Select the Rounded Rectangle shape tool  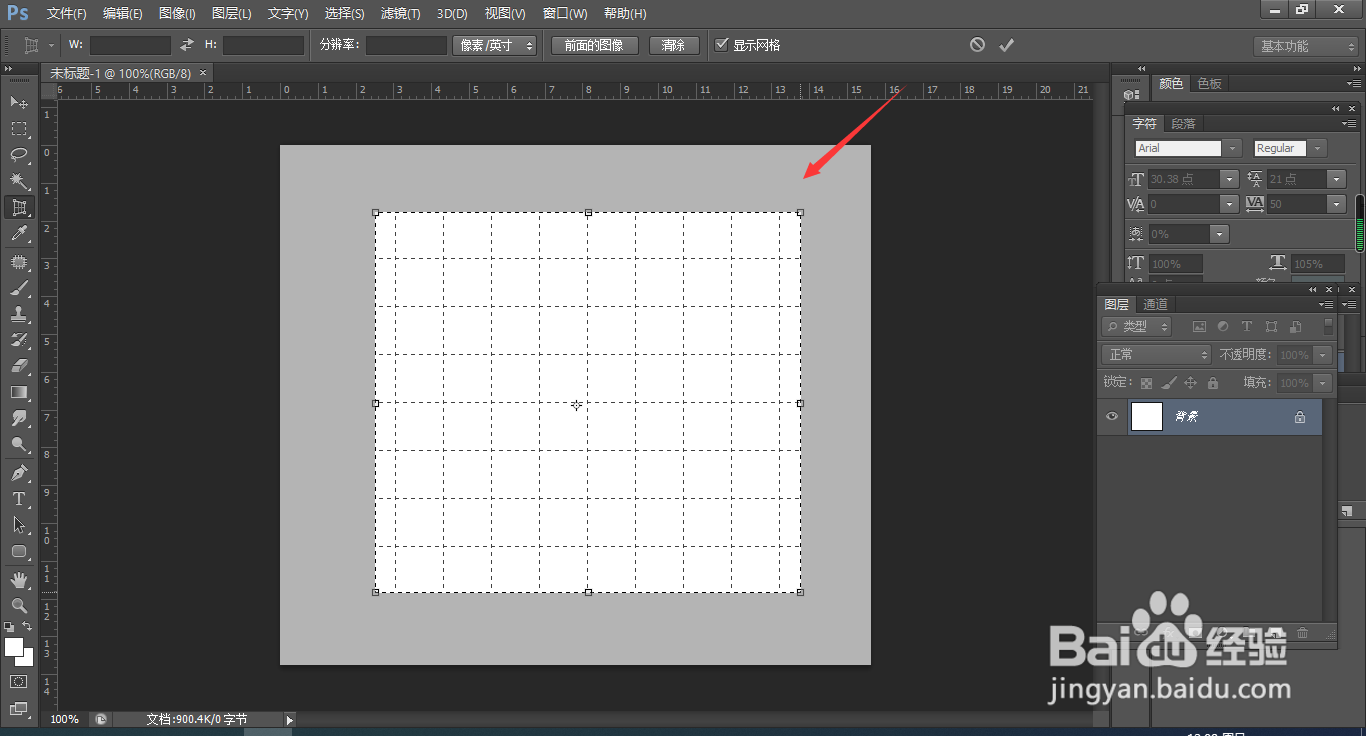19,551
